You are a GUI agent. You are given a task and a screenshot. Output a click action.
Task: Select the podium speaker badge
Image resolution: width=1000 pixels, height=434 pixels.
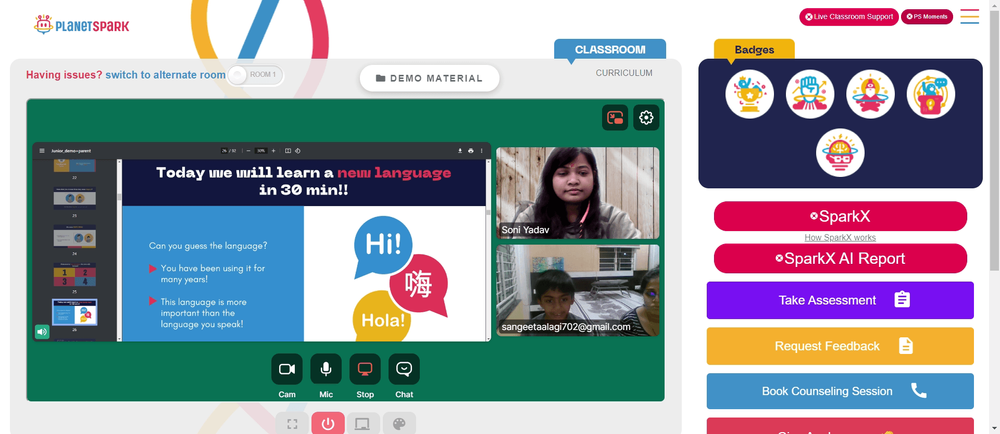click(931, 94)
